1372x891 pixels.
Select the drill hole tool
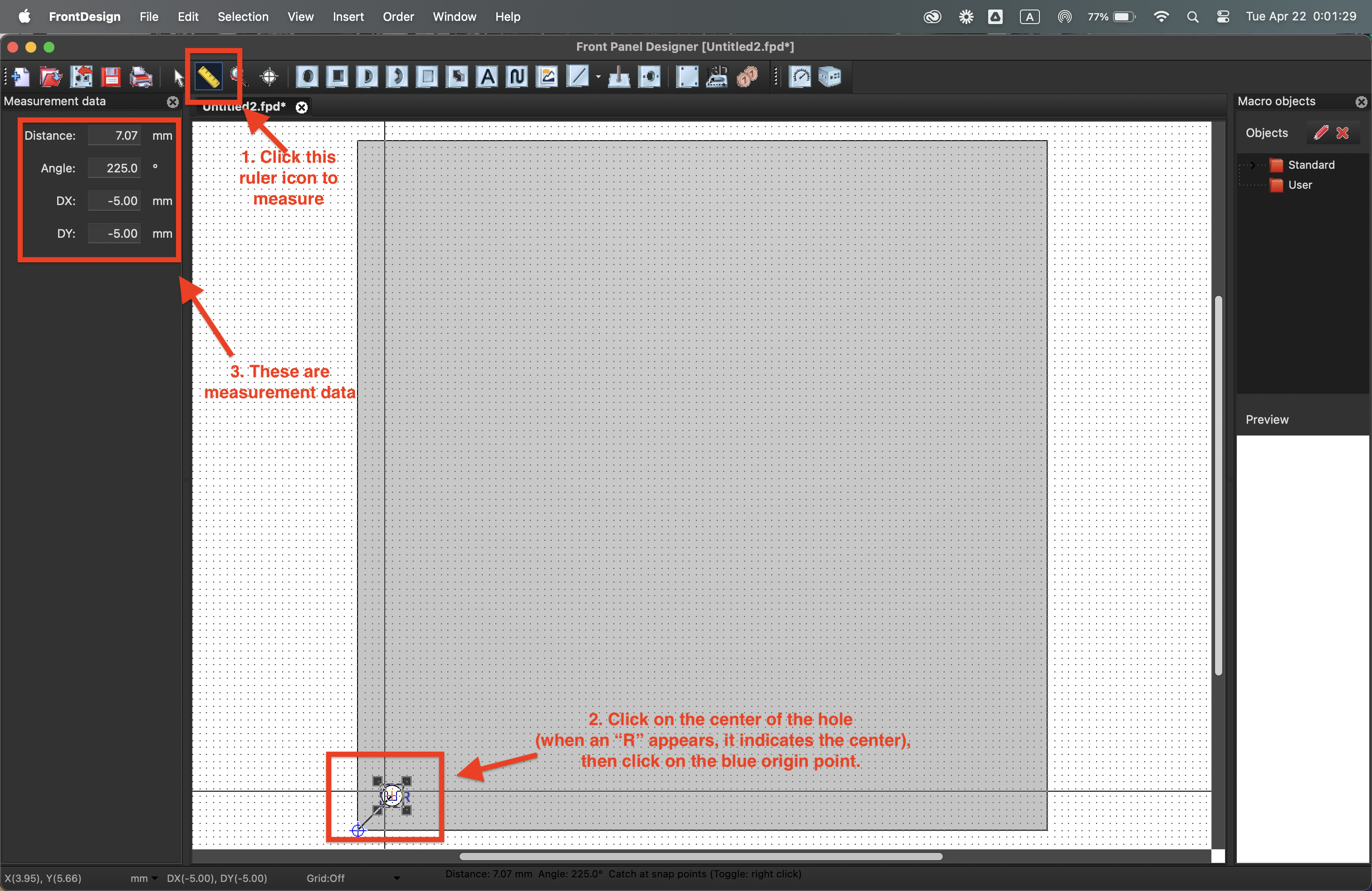coord(307,77)
